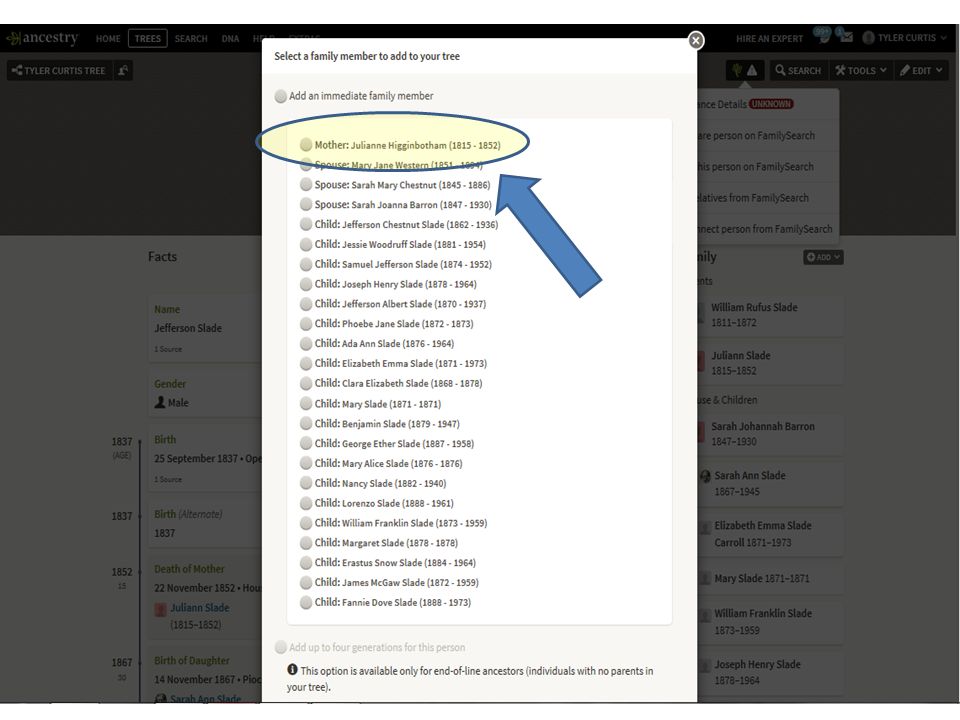This screenshot has width=960, height=720.
Task: Open the Trees menu
Action: pos(148,39)
